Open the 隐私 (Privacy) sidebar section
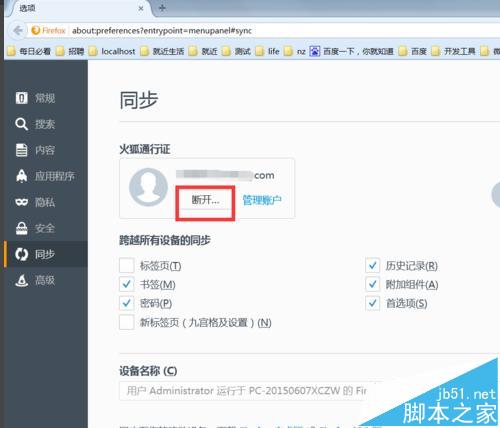 click(x=46, y=202)
